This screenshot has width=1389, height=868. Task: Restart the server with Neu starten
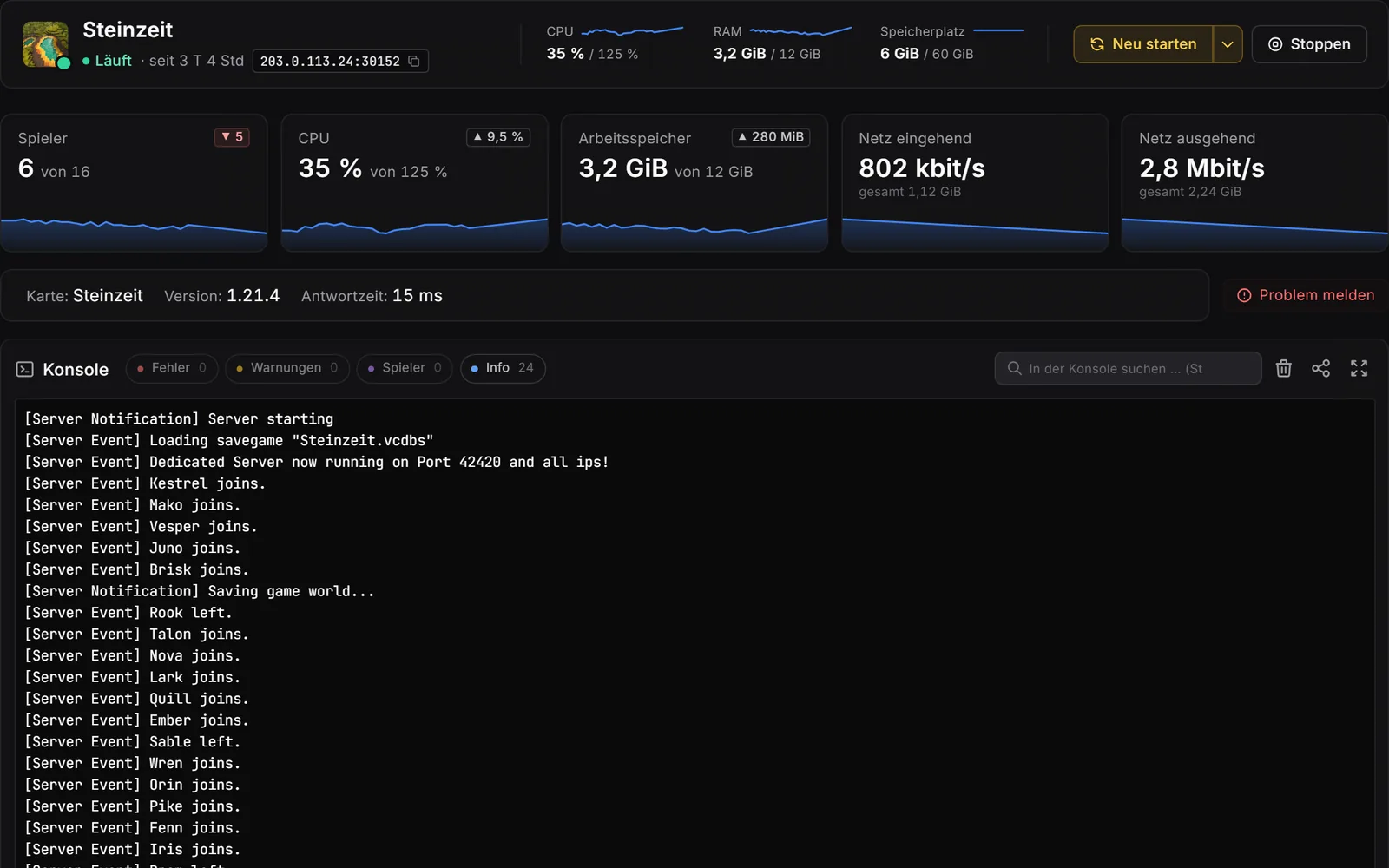coord(1143,44)
